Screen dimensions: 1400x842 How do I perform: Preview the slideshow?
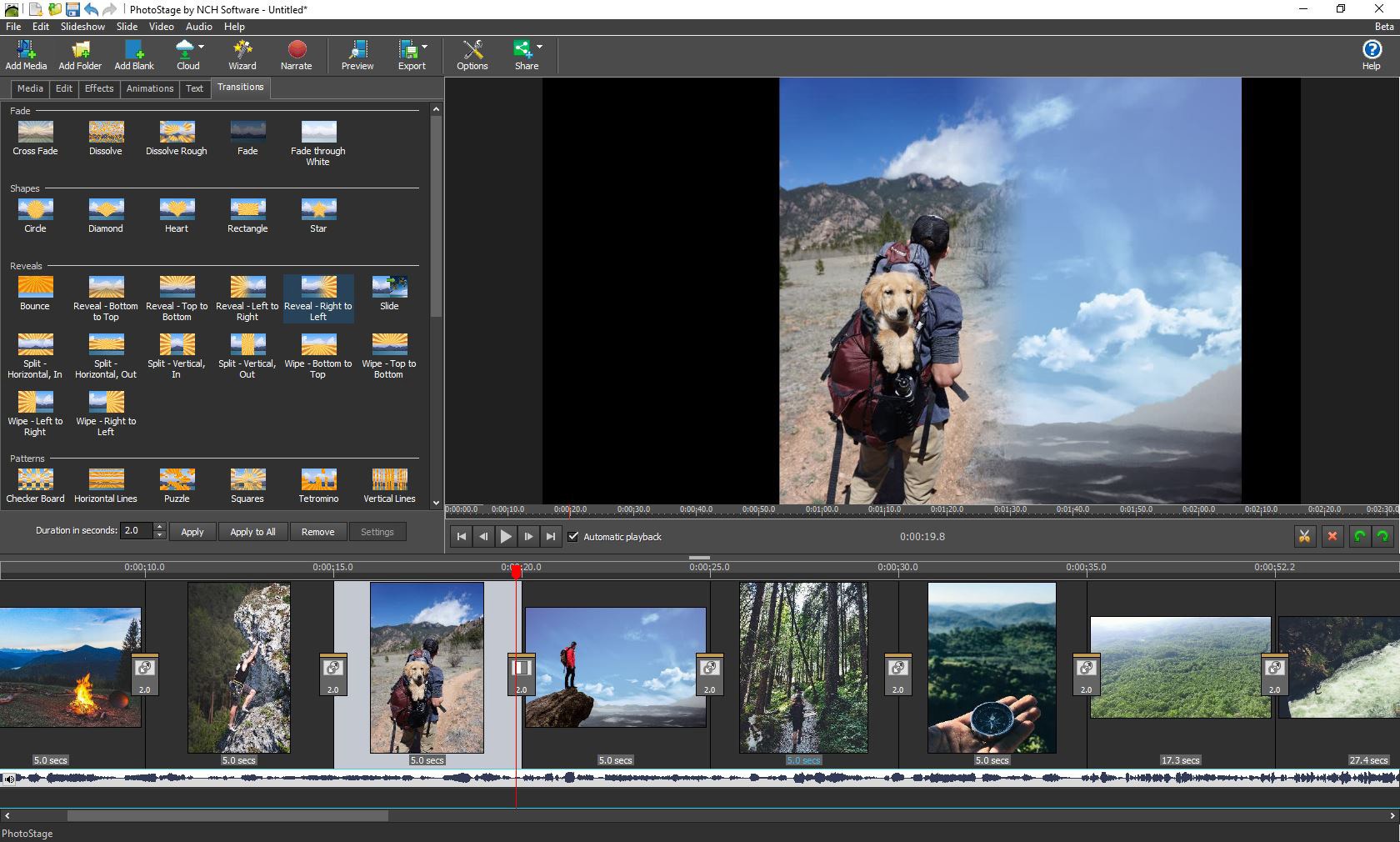pyautogui.click(x=357, y=55)
